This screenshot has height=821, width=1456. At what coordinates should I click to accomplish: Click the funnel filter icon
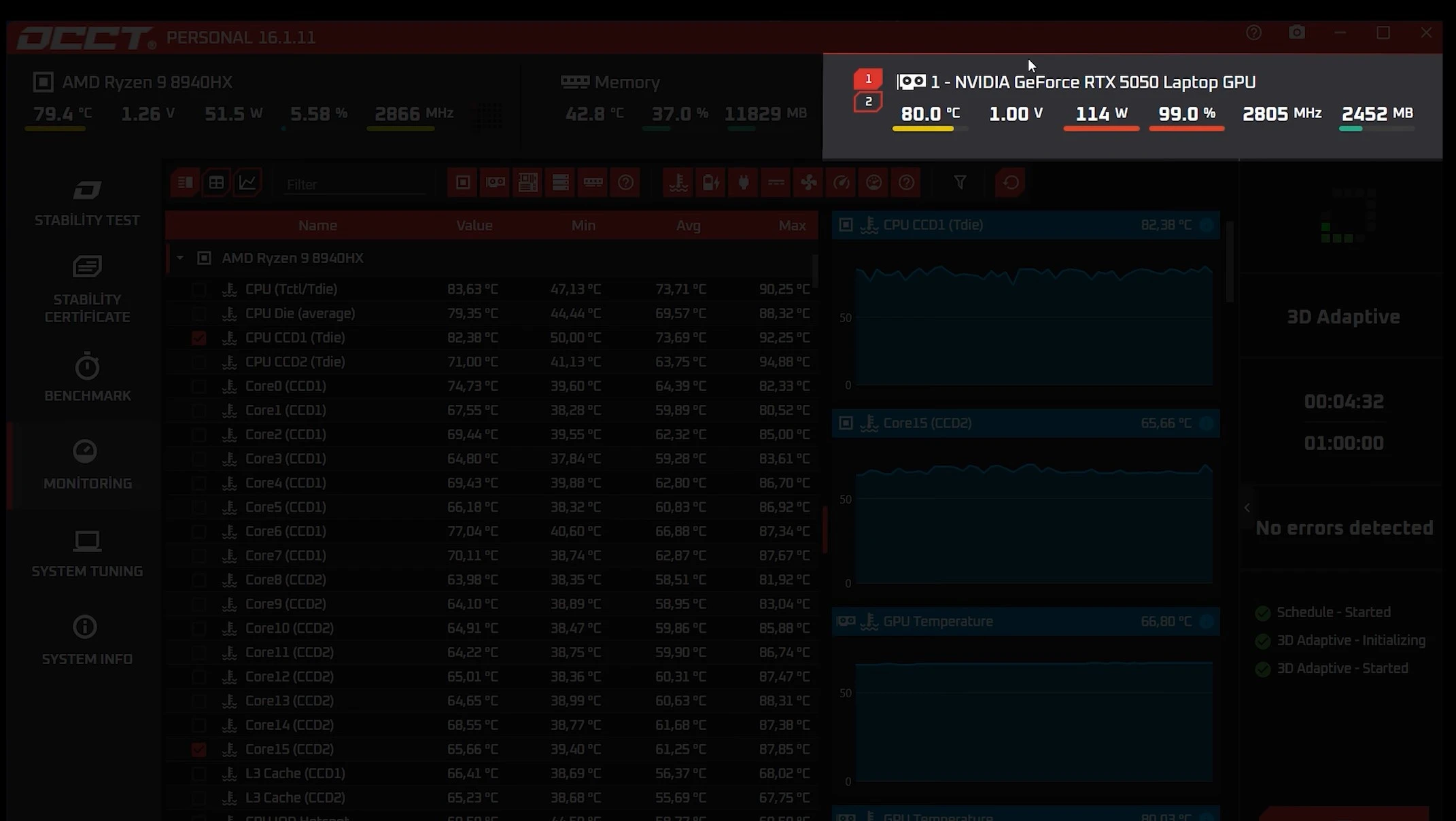click(960, 182)
